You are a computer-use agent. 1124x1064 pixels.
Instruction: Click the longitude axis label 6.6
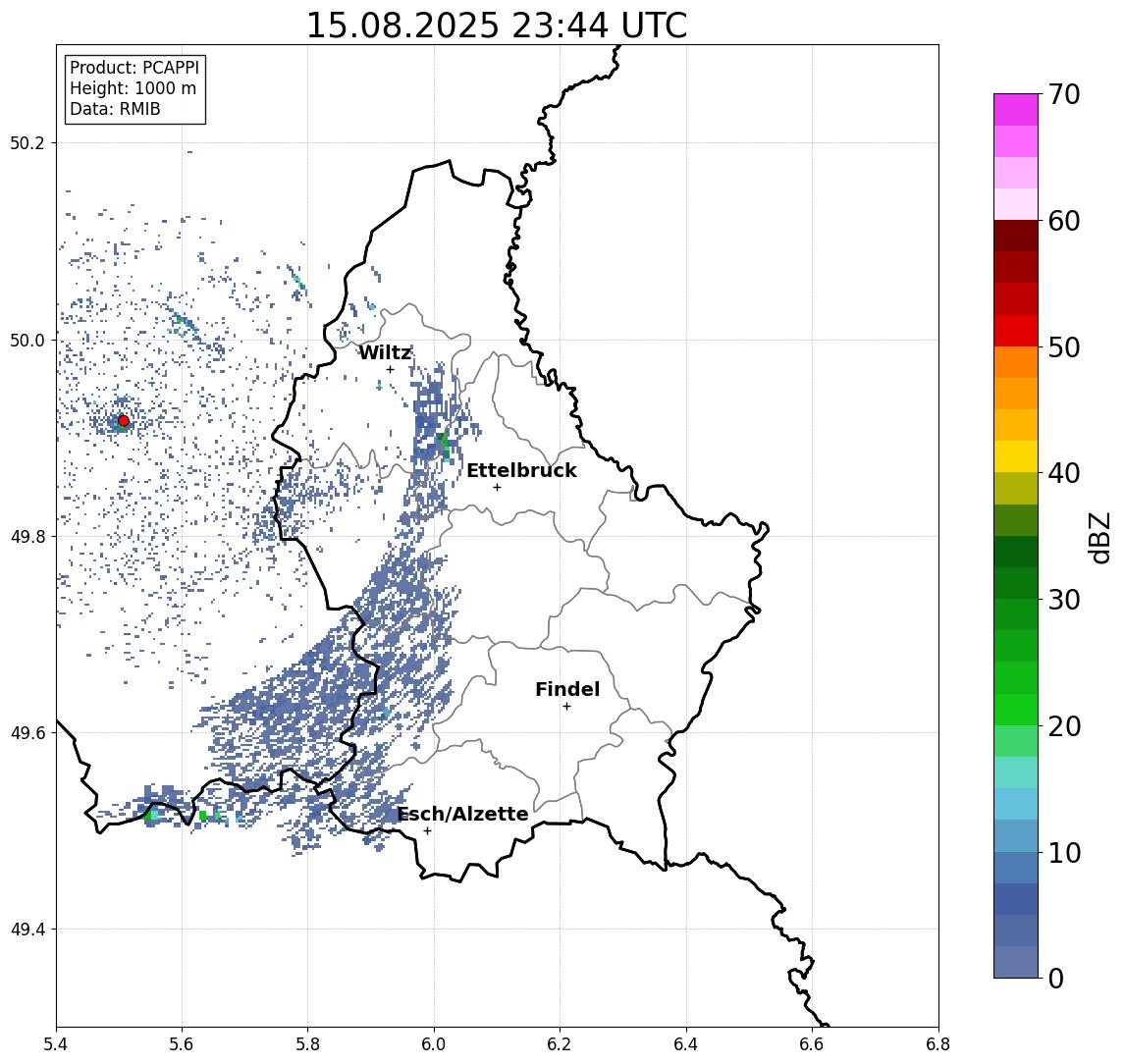coord(812,1044)
